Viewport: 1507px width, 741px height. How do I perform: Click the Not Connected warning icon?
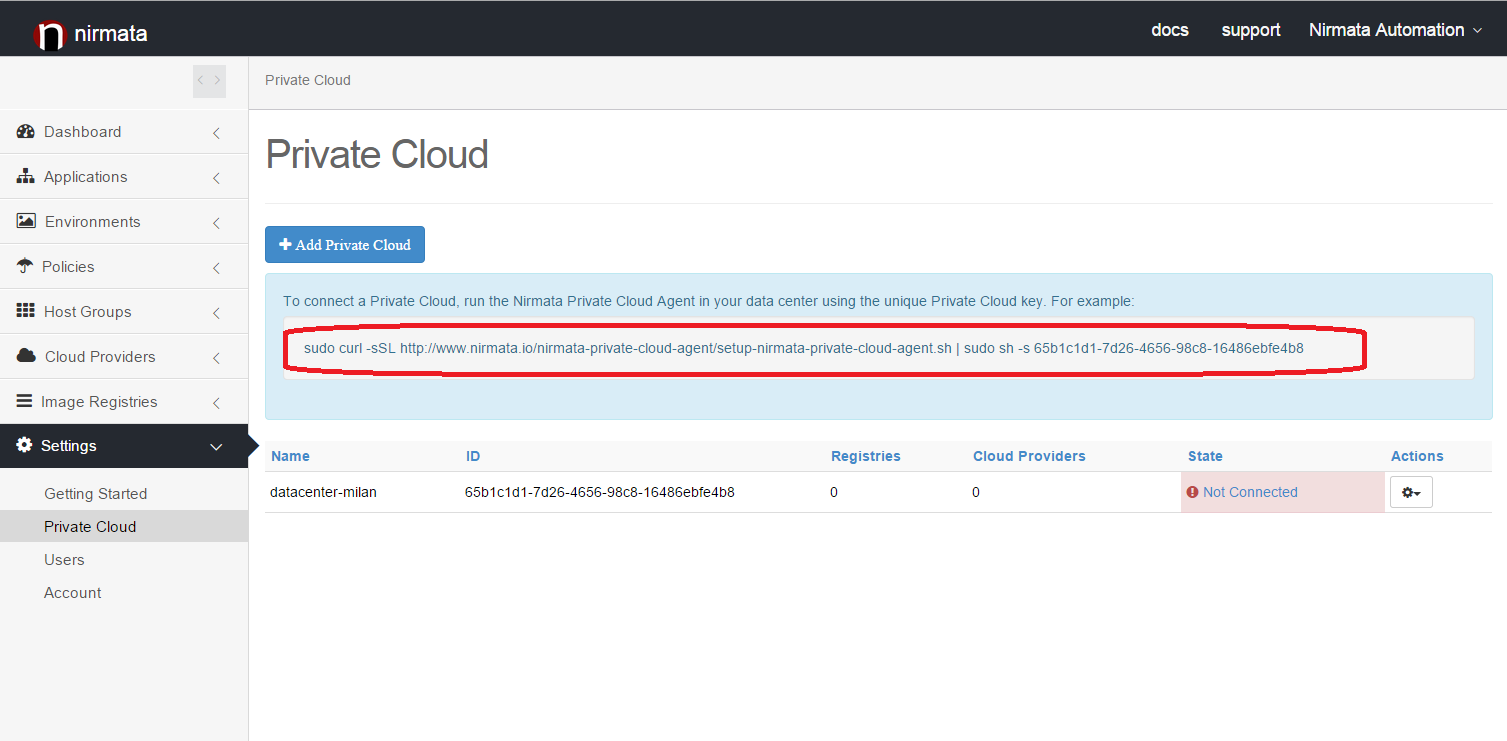(1192, 492)
